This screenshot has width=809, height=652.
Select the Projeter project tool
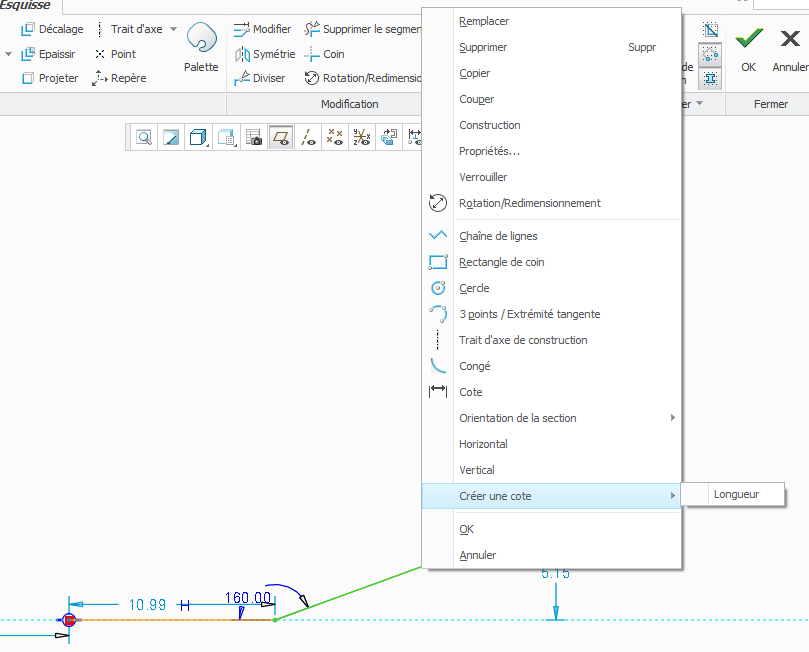pos(50,78)
